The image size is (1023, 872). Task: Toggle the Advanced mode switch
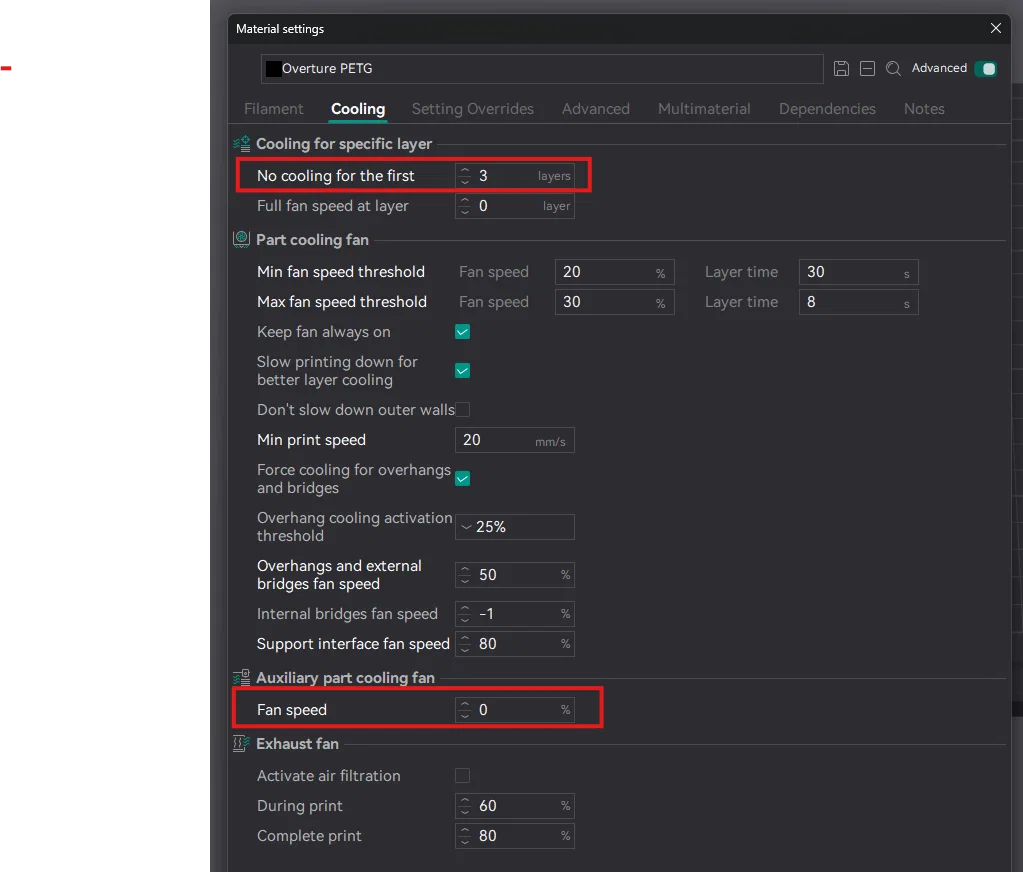pos(986,69)
